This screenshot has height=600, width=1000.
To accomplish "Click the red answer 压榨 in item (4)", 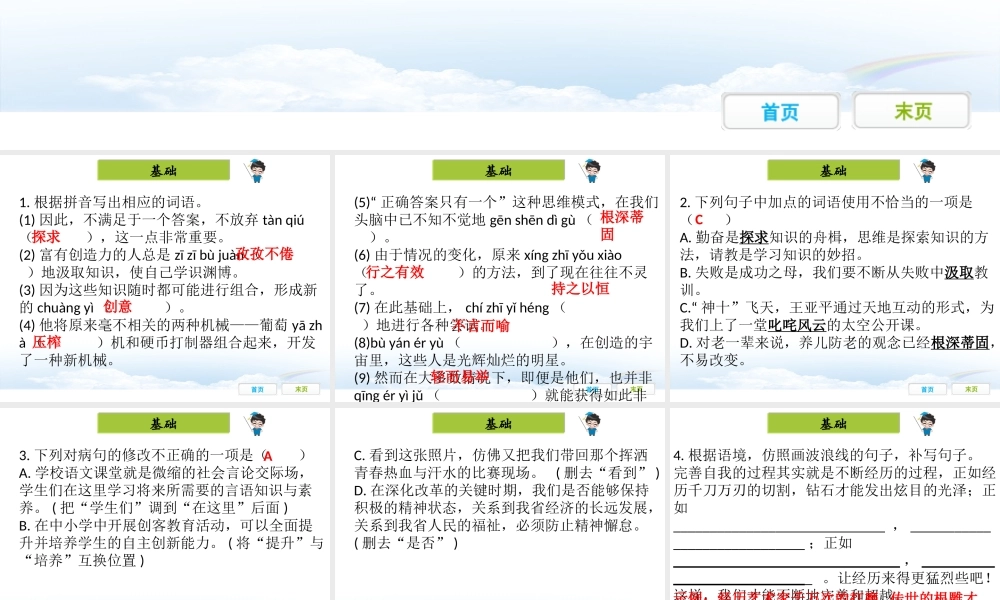I will [x=47, y=342].
